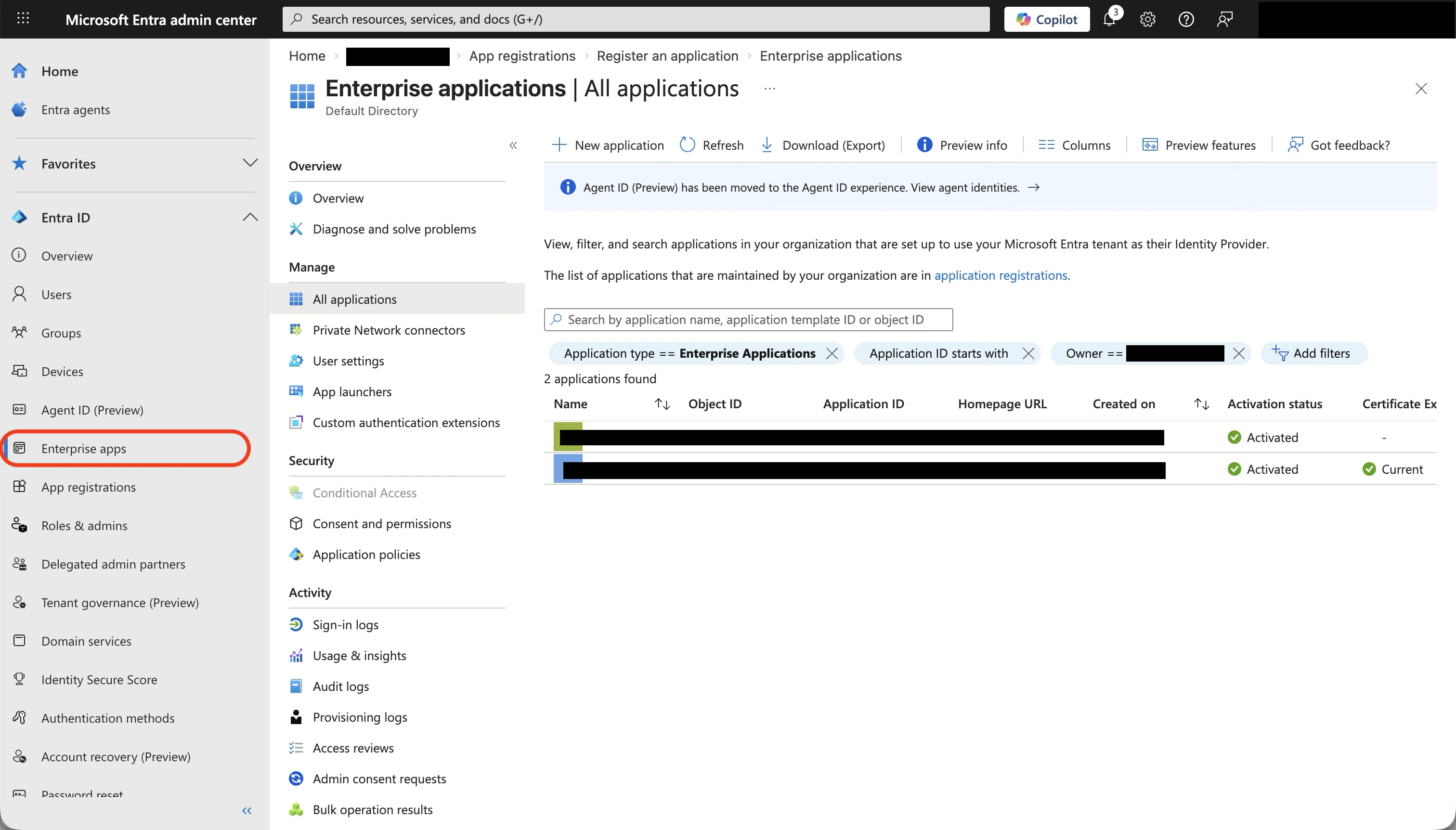Remove the Application type filter chip
Image resolution: width=1456 pixels, height=830 pixels.
832,353
